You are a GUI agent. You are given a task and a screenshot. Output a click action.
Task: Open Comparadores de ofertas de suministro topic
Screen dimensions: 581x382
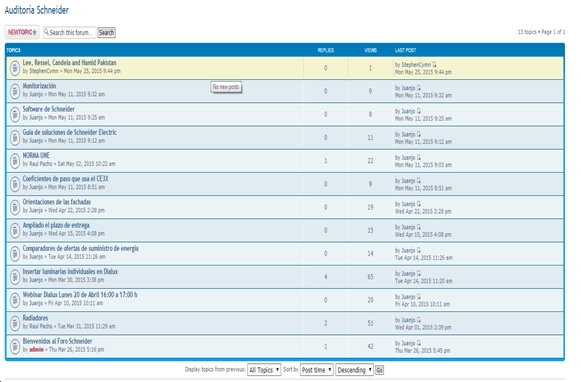(x=80, y=248)
